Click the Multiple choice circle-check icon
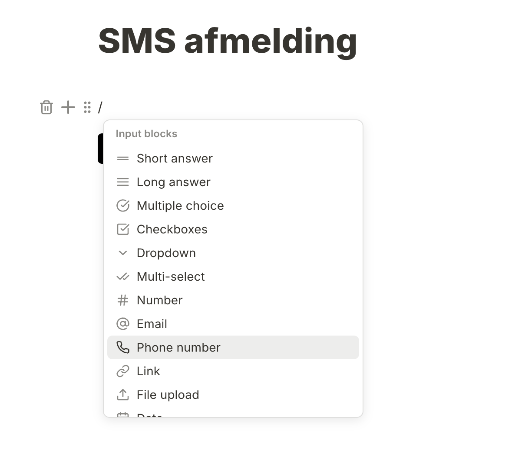Viewport: 526px width, 457px height. tap(123, 206)
